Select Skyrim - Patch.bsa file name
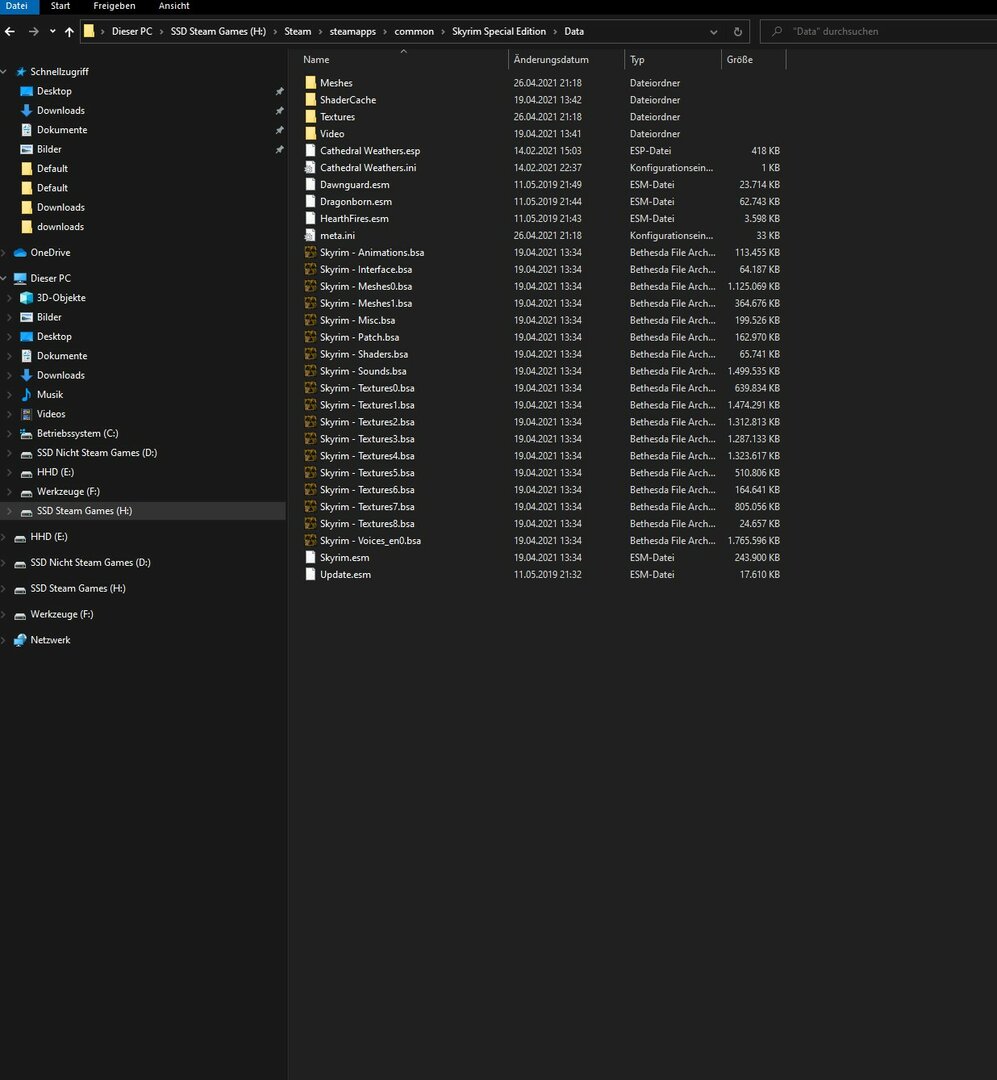 [360, 338]
